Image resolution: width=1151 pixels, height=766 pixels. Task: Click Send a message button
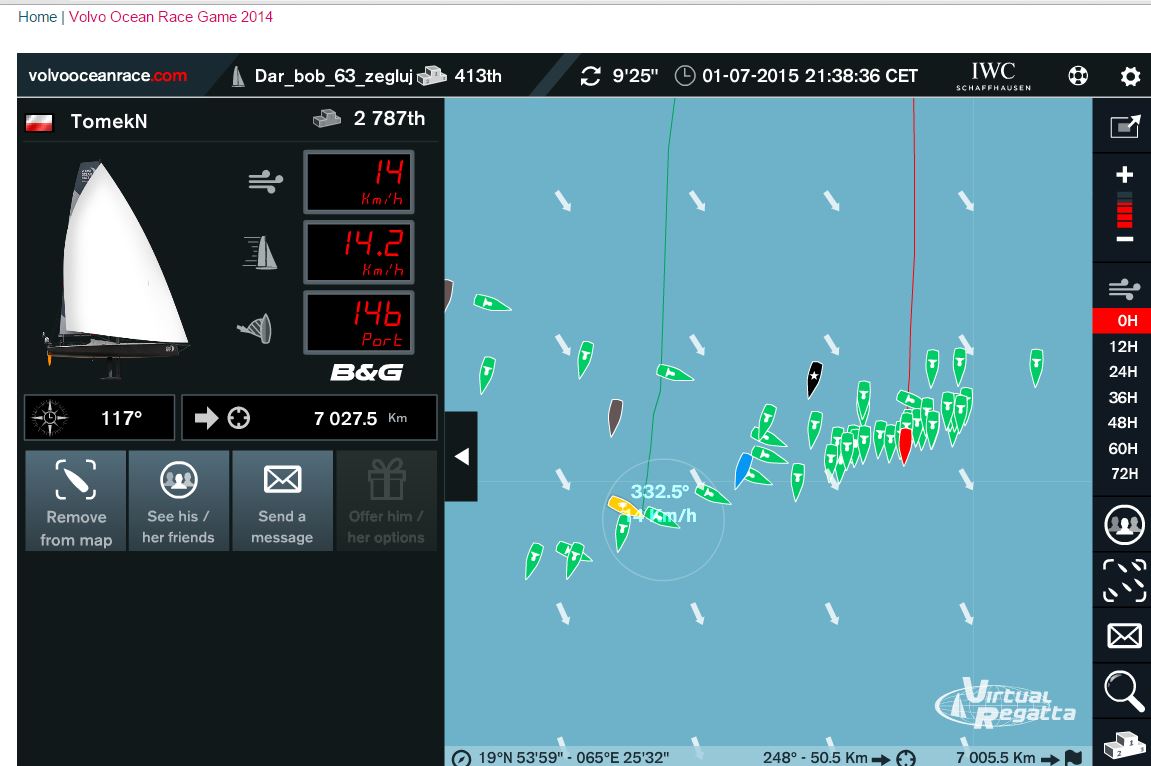tap(283, 500)
